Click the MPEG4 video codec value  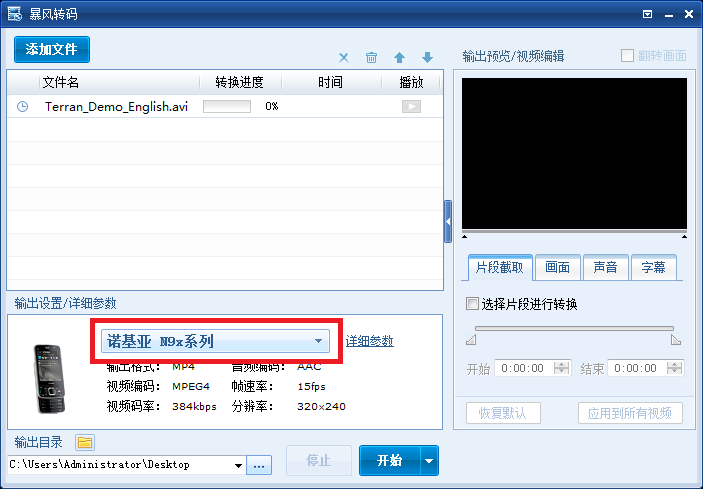pos(191,386)
